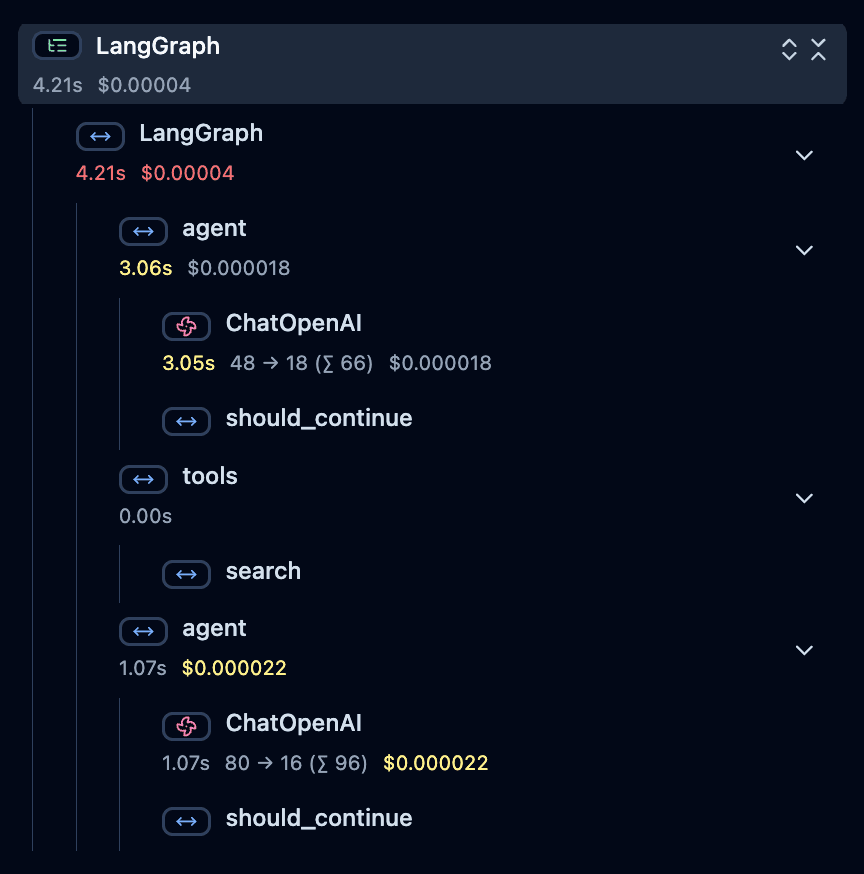Select the LangGraph title in the header bar
This screenshot has height=874, width=864.
click(157, 45)
